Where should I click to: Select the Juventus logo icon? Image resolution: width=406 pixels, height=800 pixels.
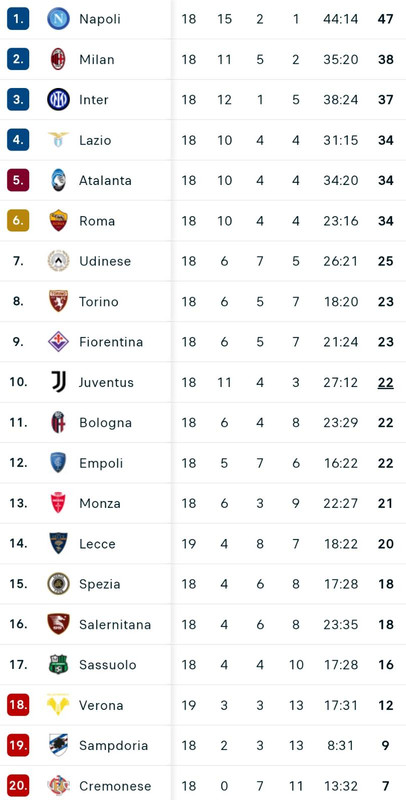(58, 382)
